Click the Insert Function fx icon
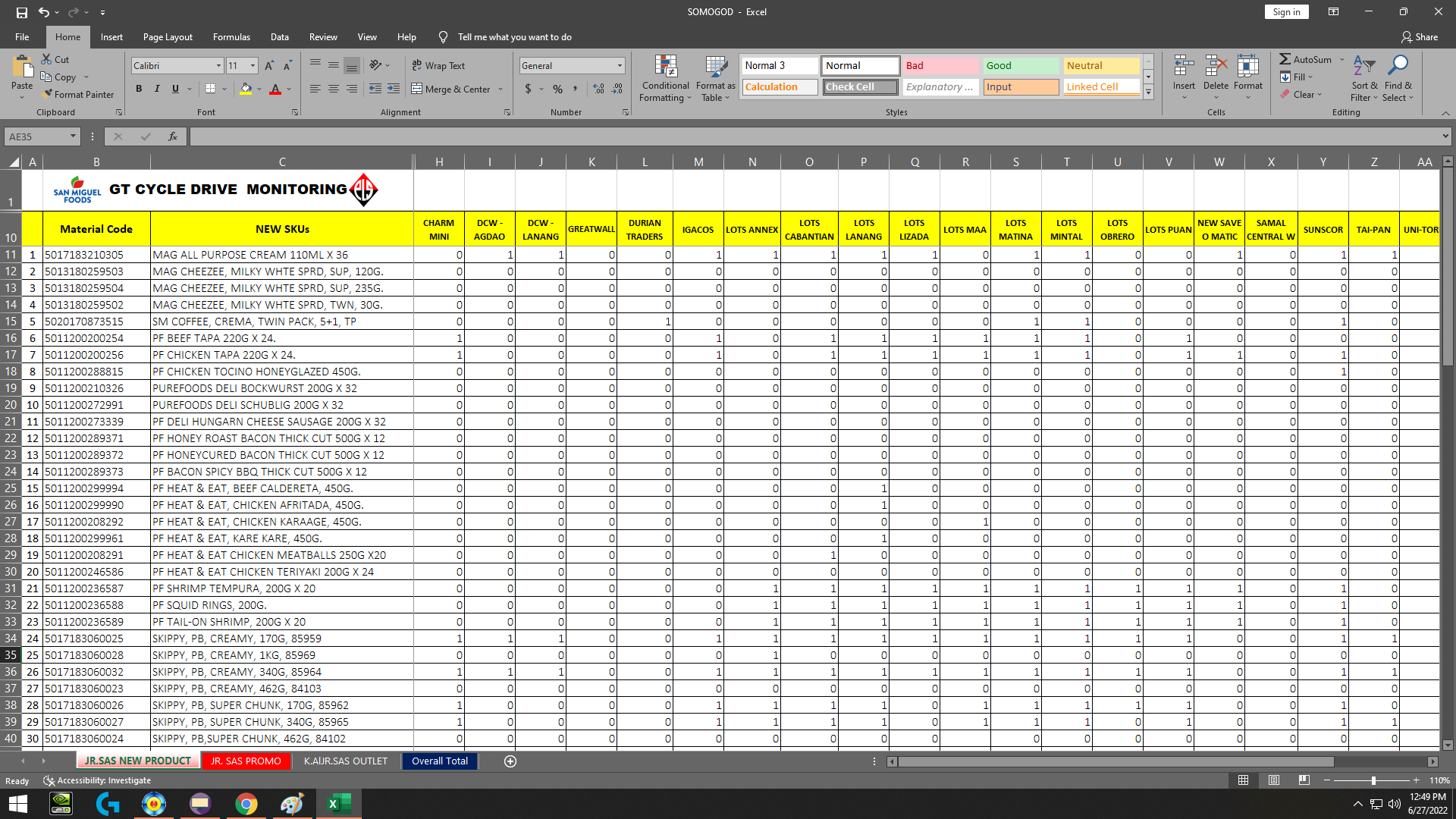Viewport: 1456px width, 819px height. click(173, 136)
